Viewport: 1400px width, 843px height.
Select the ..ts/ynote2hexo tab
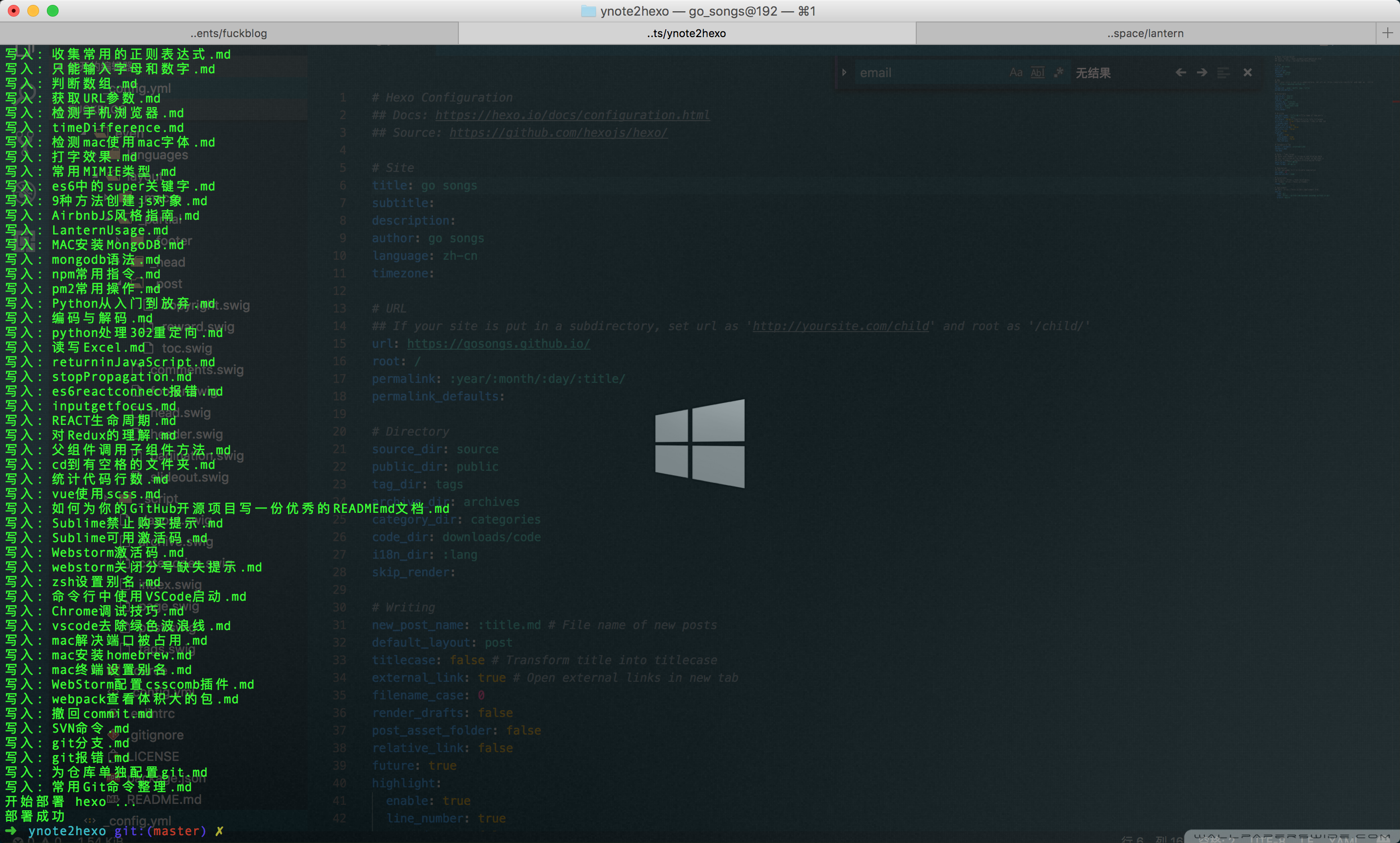tap(686, 34)
